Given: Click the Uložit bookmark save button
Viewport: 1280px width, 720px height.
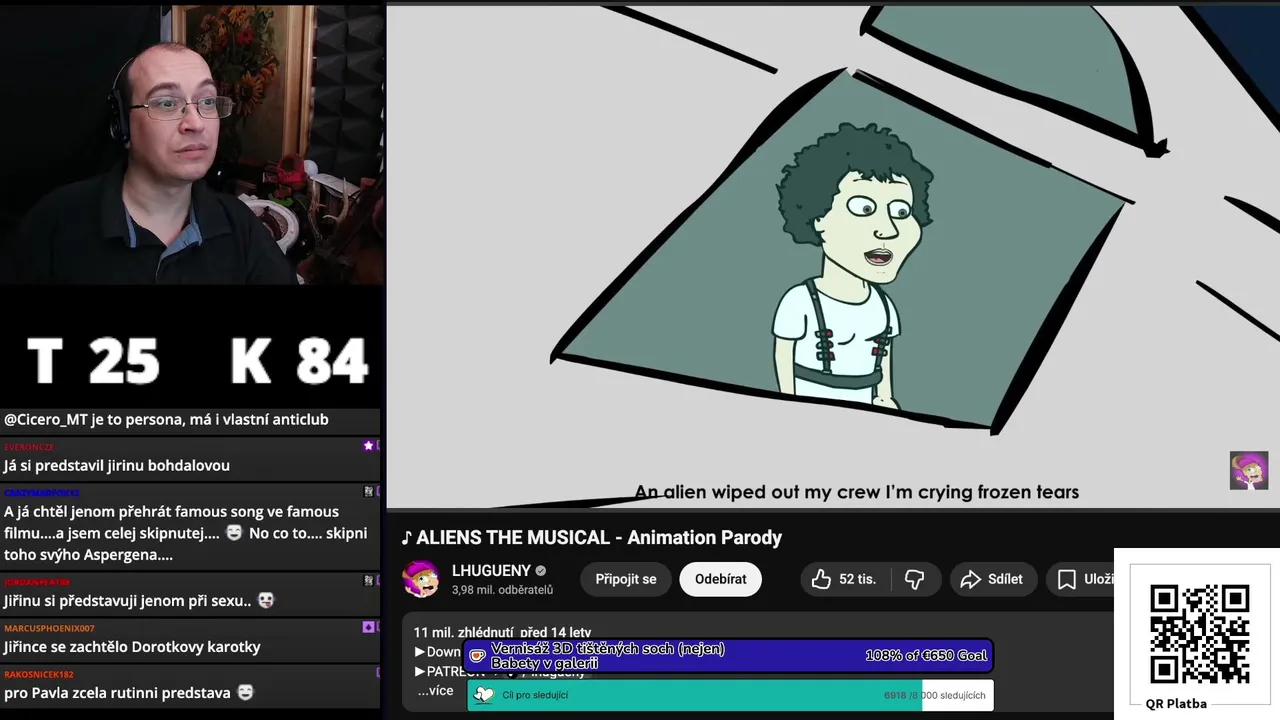Looking at the screenshot, I should click(x=1083, y=579).
